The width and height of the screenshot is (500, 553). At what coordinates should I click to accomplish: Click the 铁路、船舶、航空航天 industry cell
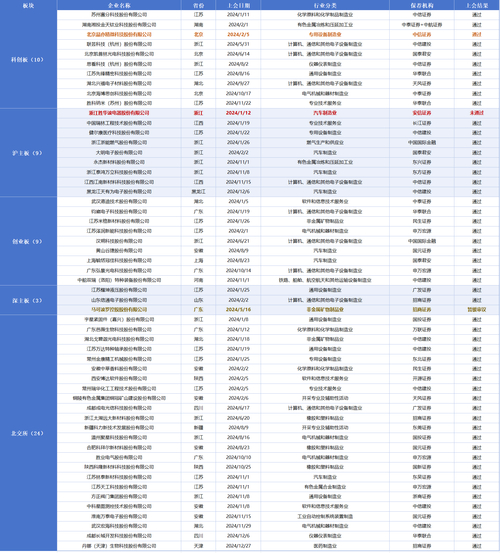tap(325, 280)
